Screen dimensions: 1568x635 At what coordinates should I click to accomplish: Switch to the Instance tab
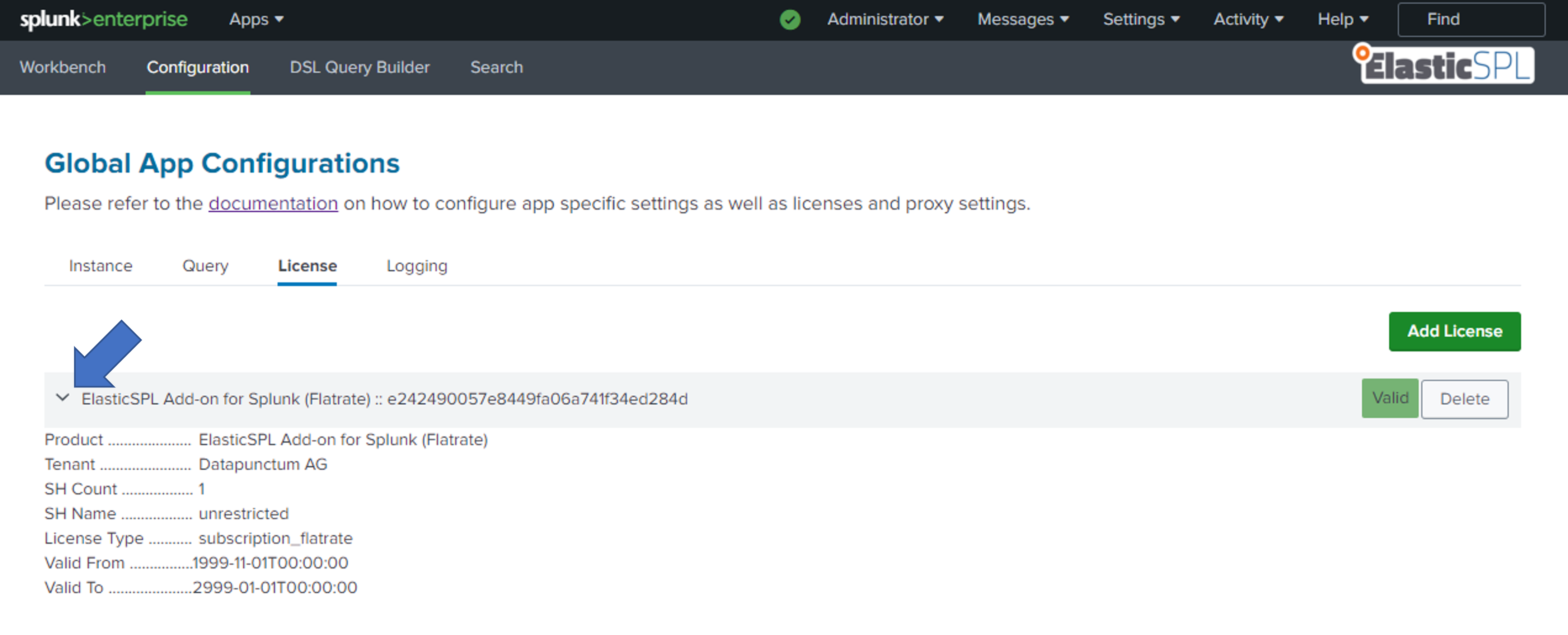100,266
